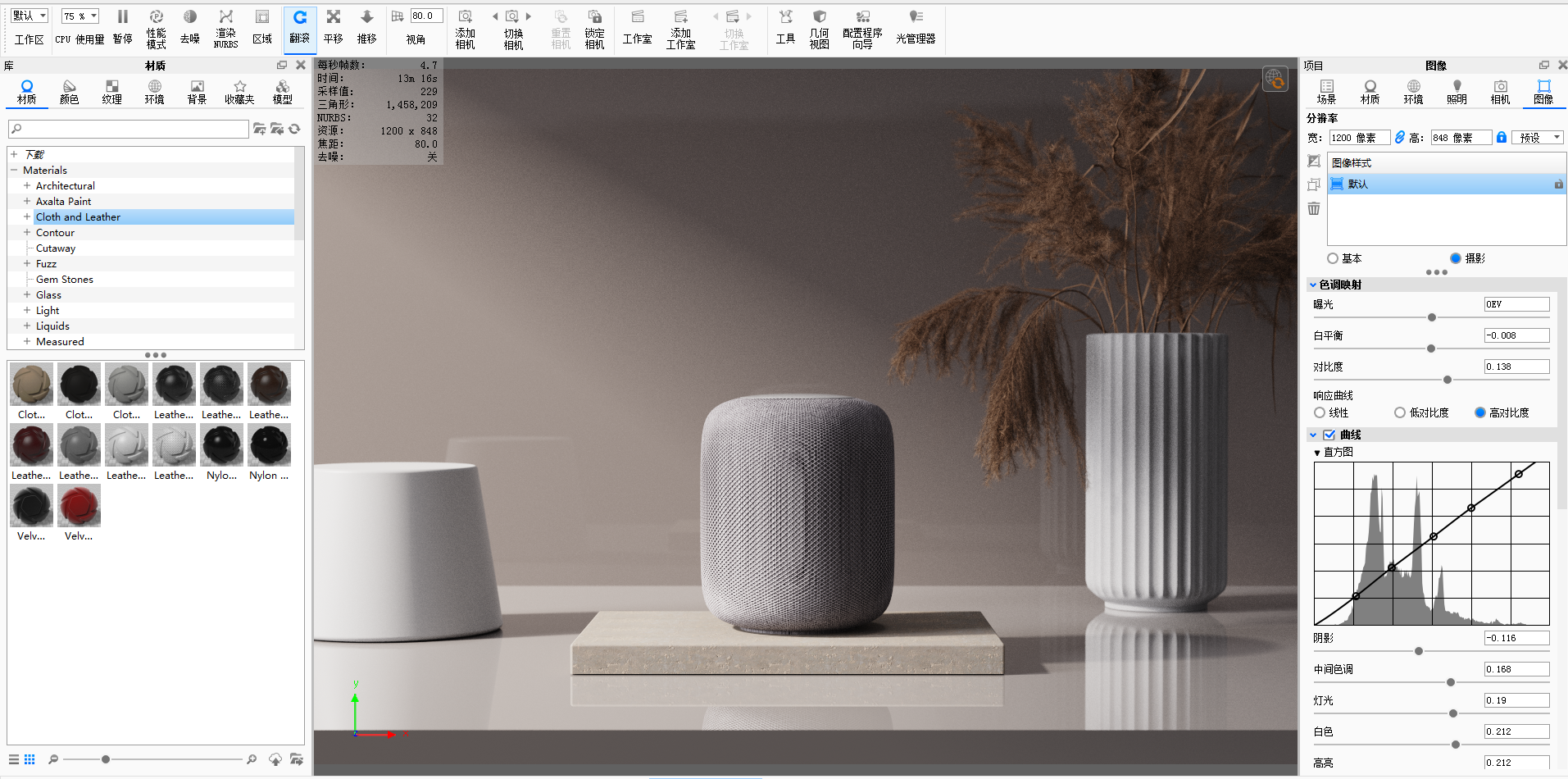Open geometry view (几何视图)

click(819, 28)
